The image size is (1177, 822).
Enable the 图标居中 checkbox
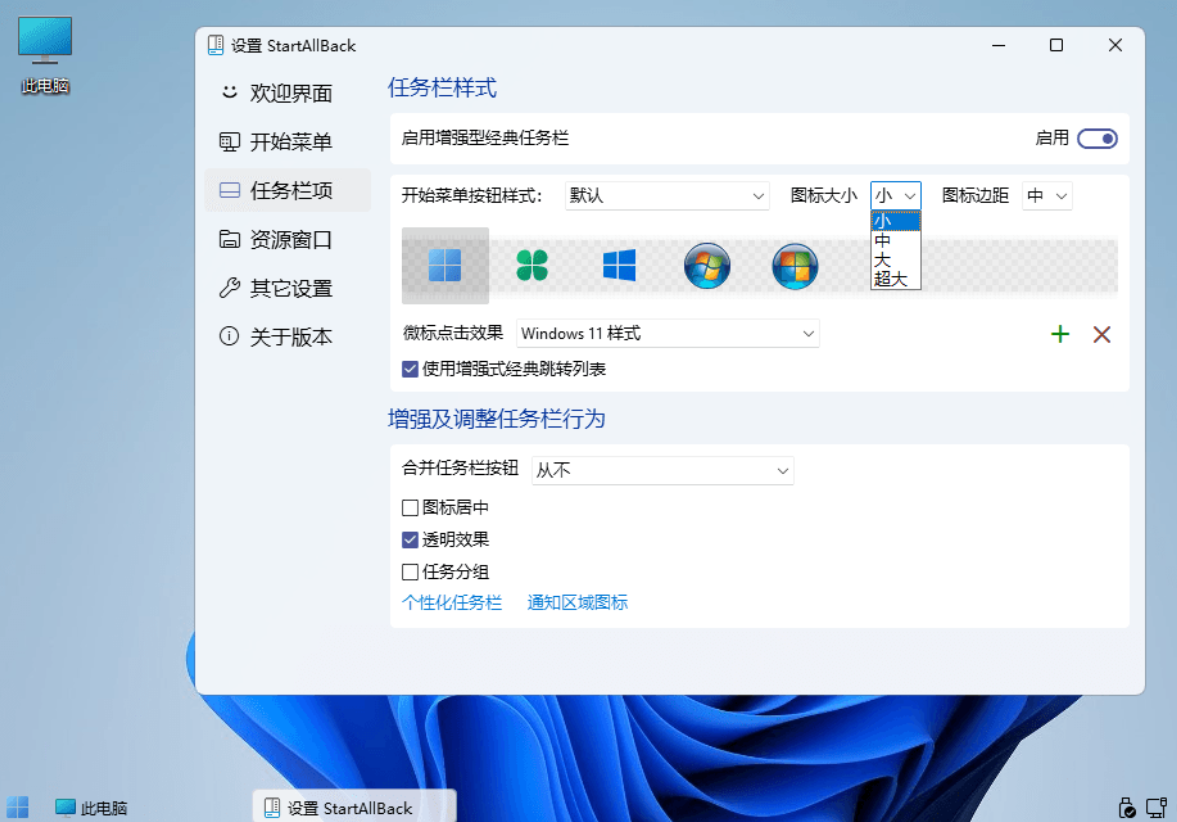tap(409, 507)
